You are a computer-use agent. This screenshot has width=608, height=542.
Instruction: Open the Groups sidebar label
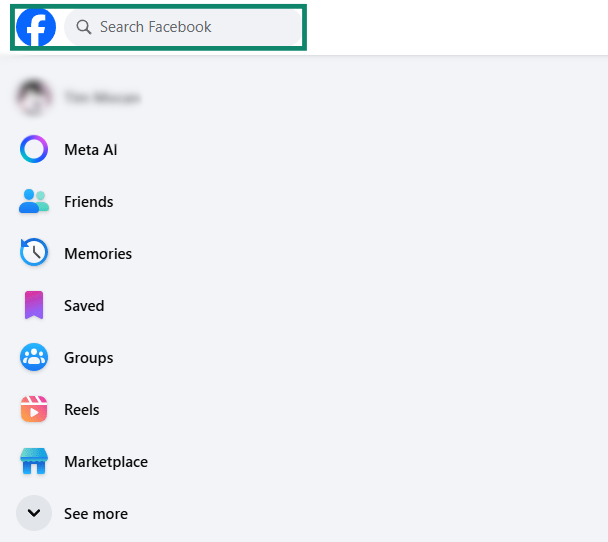[89, 358]
